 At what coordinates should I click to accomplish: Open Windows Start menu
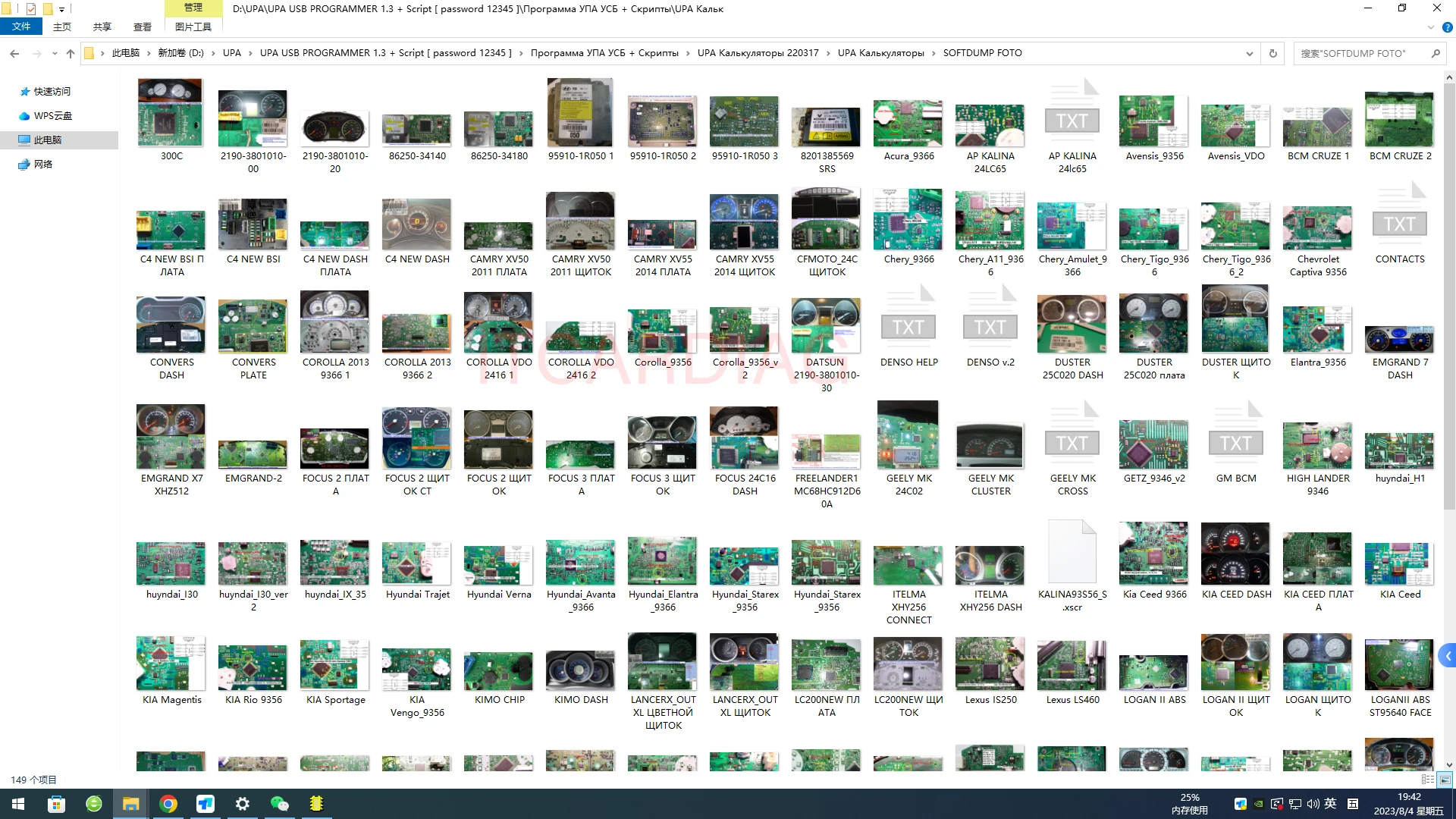tap(18, 804)
